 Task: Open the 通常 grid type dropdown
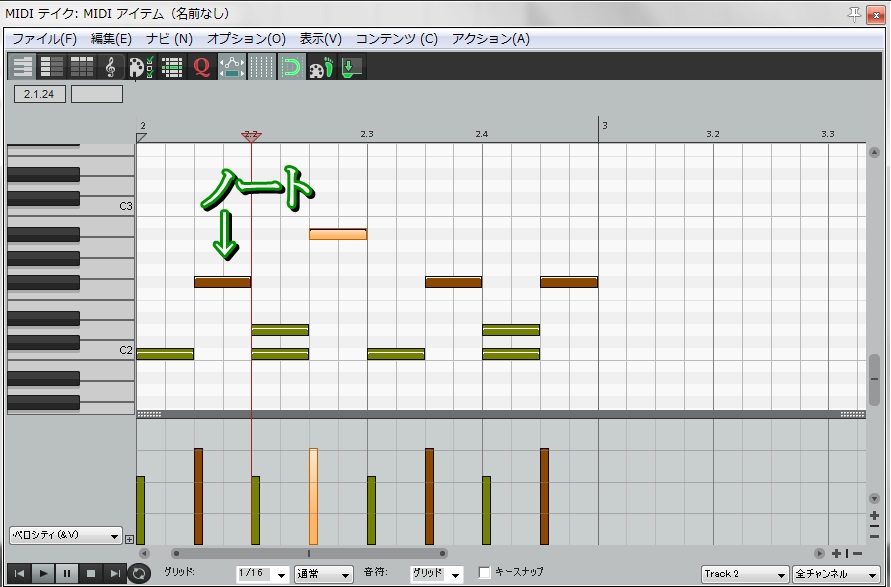pos(324,574)
